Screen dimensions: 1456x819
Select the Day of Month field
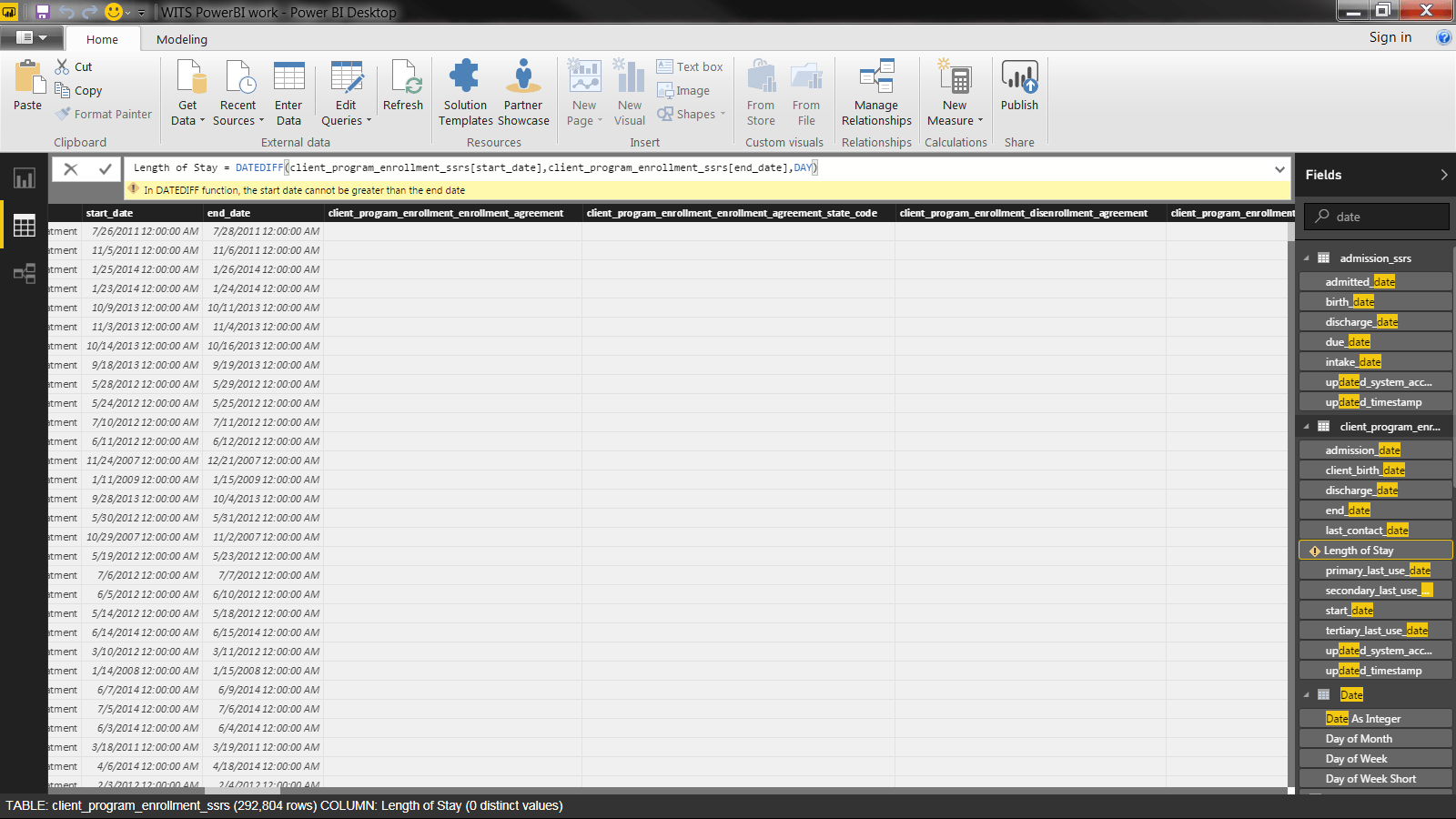point(1375,739)
